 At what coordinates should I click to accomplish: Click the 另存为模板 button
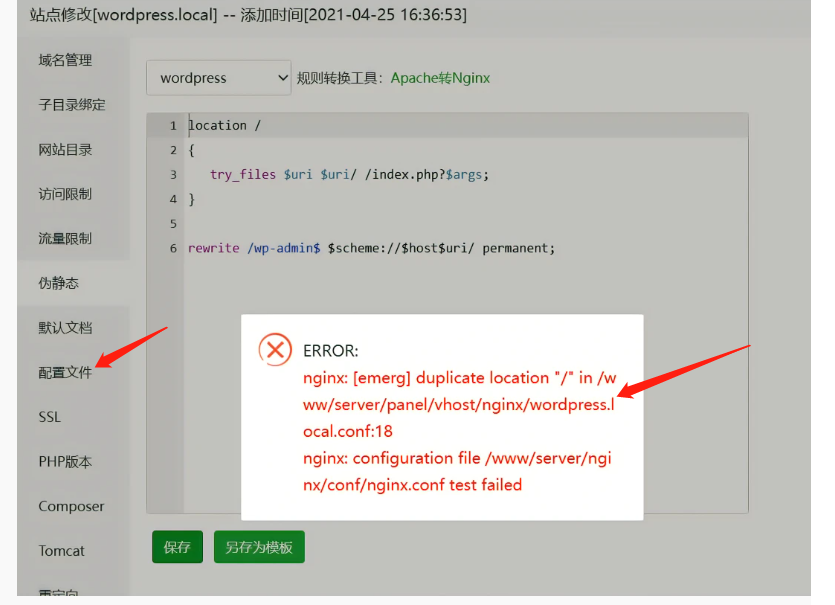click(x=259, y=547)
